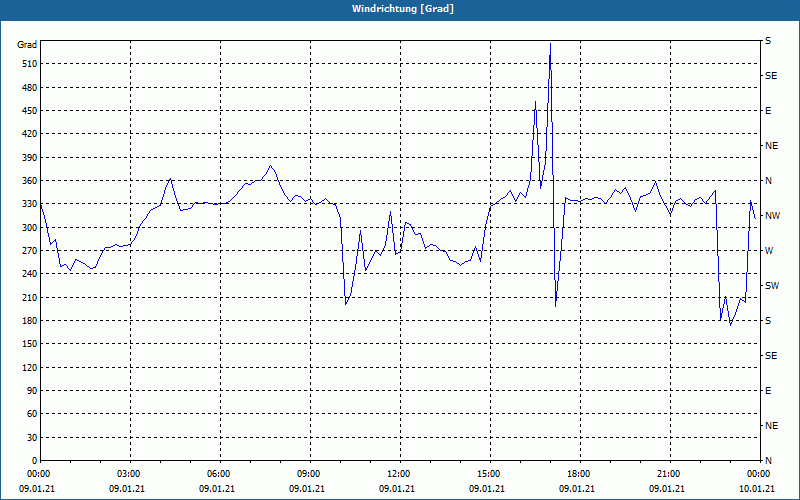The height and width of the screenshot is (500, 800).
Task: Click the 'SE' compass label level with 480
Action: [x=771, y=76]
